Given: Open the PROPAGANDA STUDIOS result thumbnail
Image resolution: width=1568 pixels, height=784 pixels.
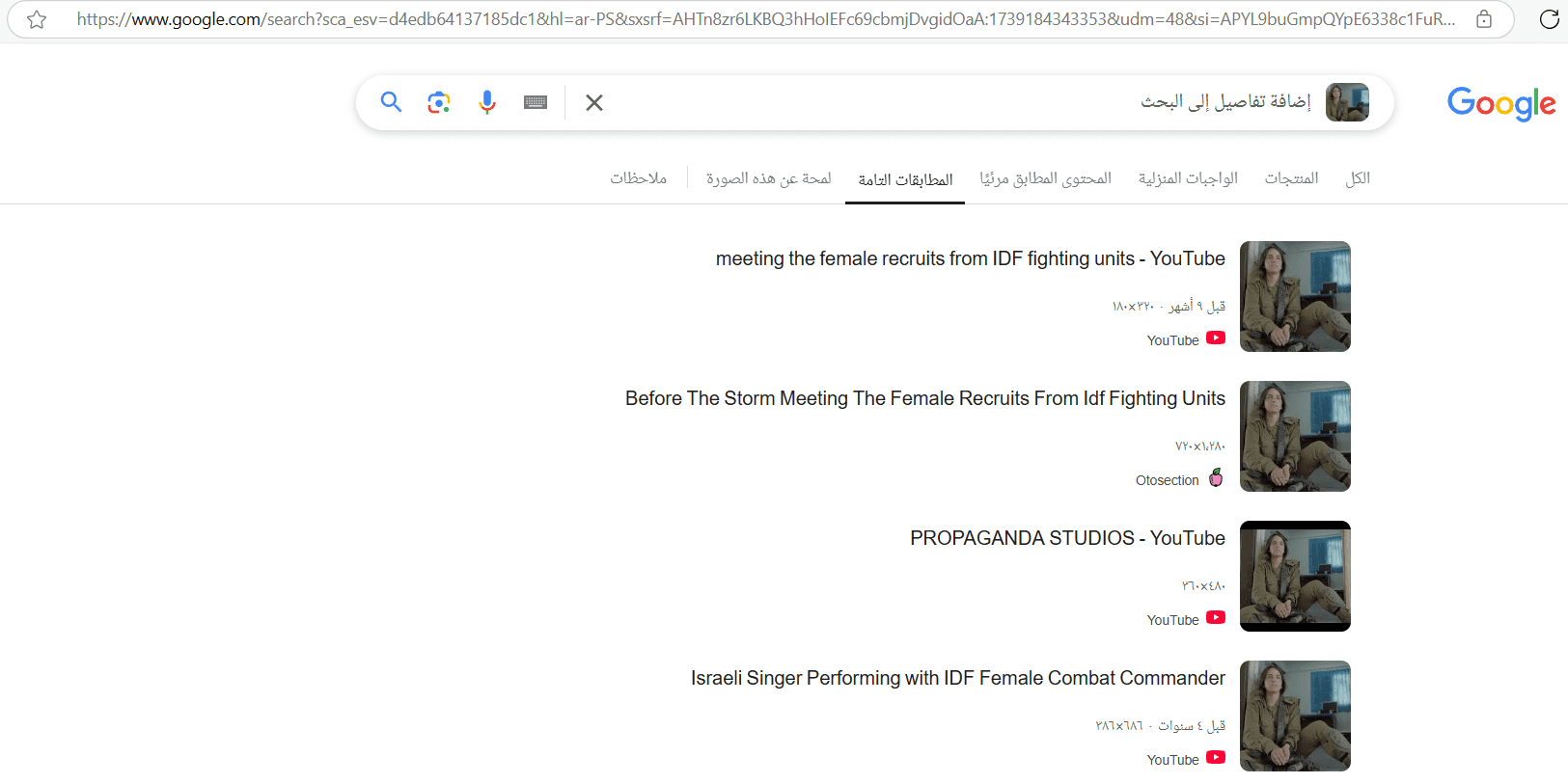Looking at the screenshot, I should coord(1295,576).
